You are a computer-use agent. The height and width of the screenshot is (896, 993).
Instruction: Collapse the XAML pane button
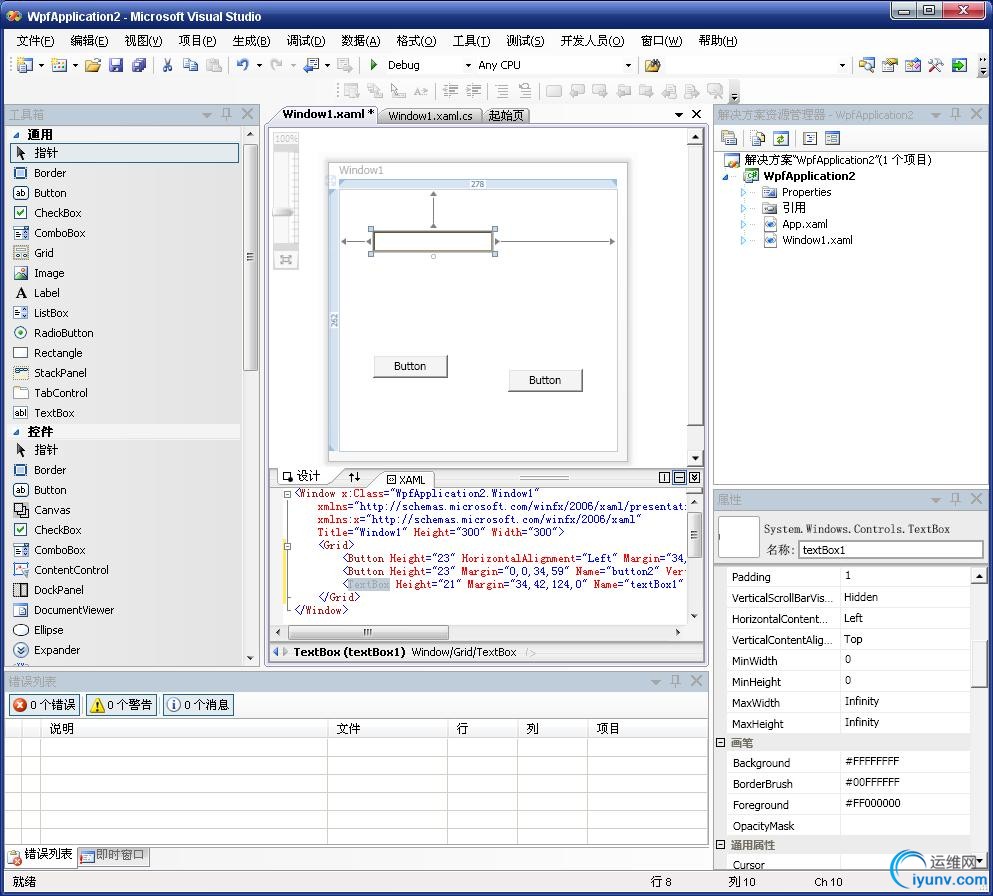click(695, 477)
